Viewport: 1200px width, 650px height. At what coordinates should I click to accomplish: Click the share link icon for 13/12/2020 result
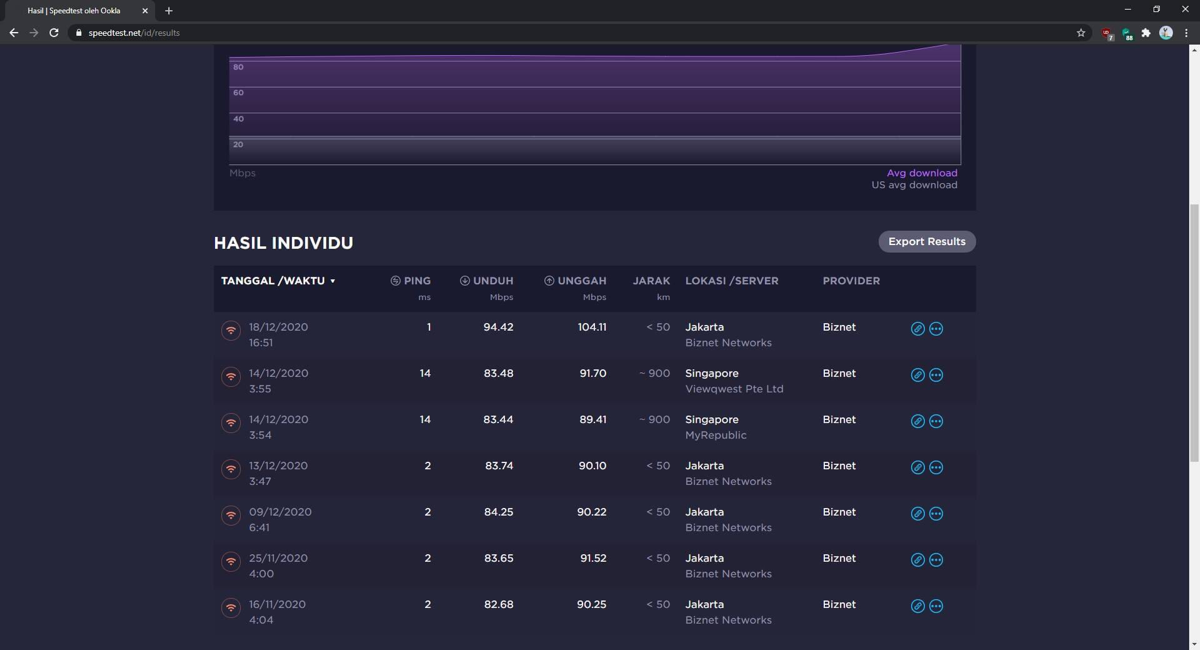coord(917,467)
